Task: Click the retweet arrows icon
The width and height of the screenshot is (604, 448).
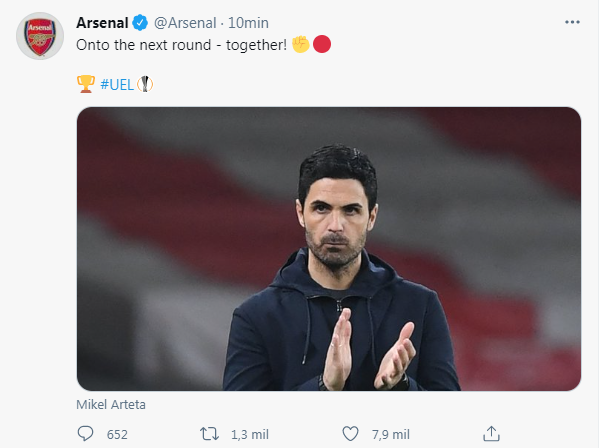Action: (x=209, y=434)
